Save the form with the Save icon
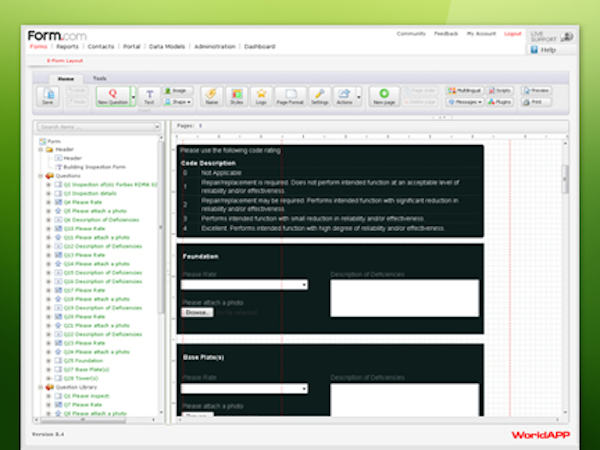 point(48,96)
